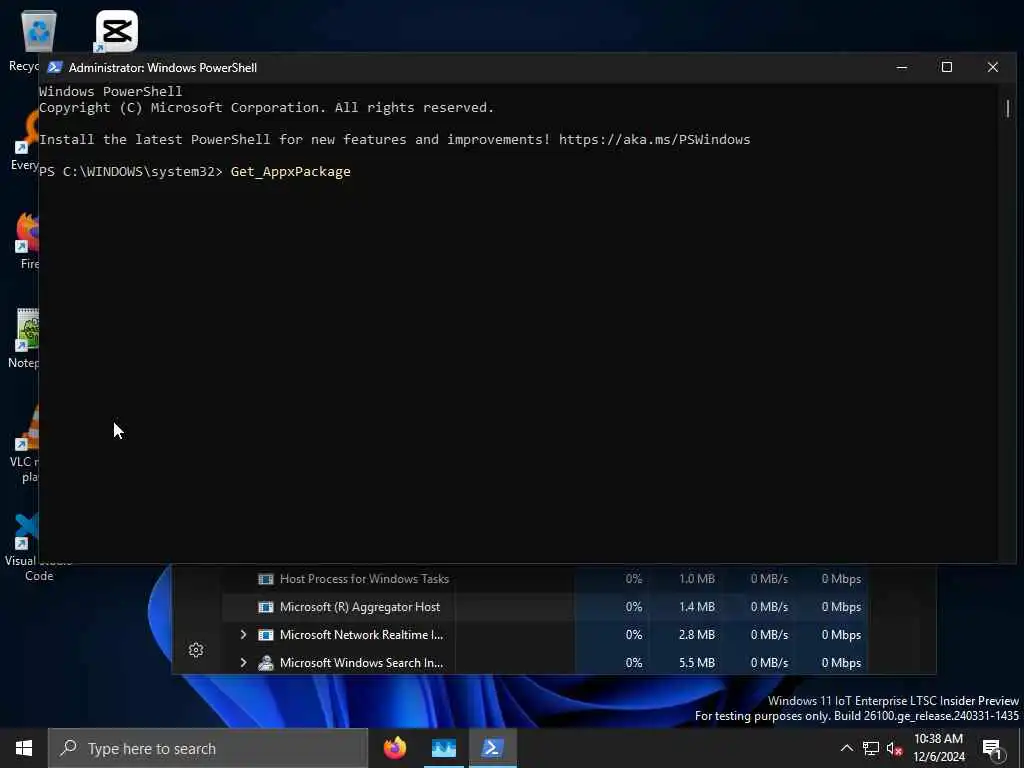Viewport: 1024px width, 768px height.
Task: Click the muted volume tray icon
Action: 895,748
